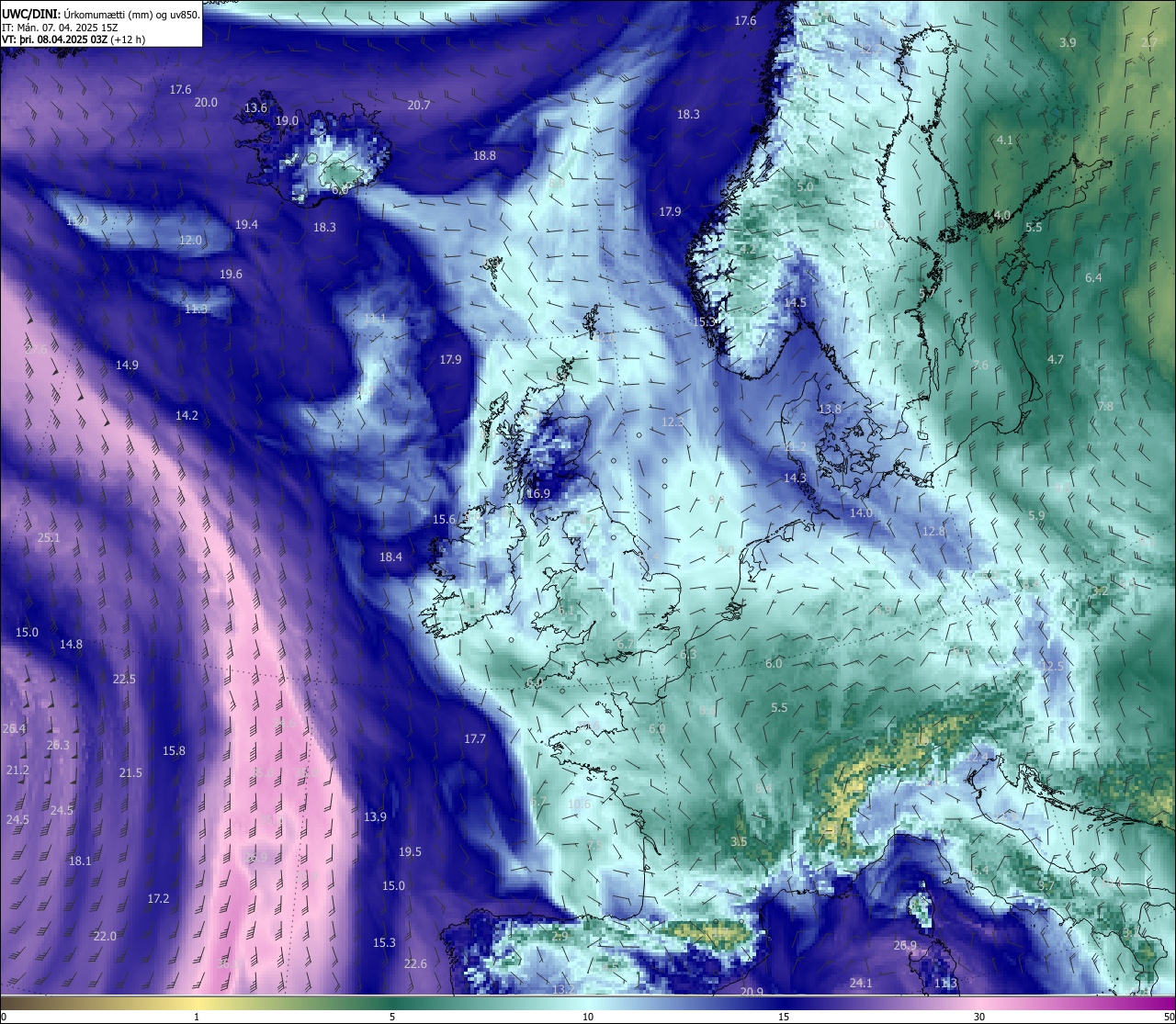
Task: Click the map value 21.2
Action: pyautogui.click(x=17, y=771)
